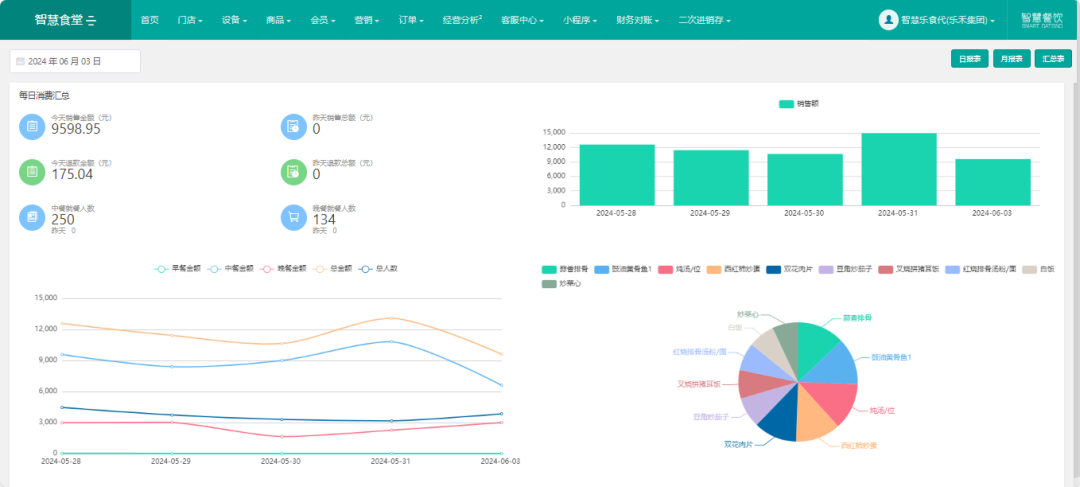This screenshot has width=1080, height=487.
Task: Toggle 总人数 series in line chart legend
Action: [378, 269]
